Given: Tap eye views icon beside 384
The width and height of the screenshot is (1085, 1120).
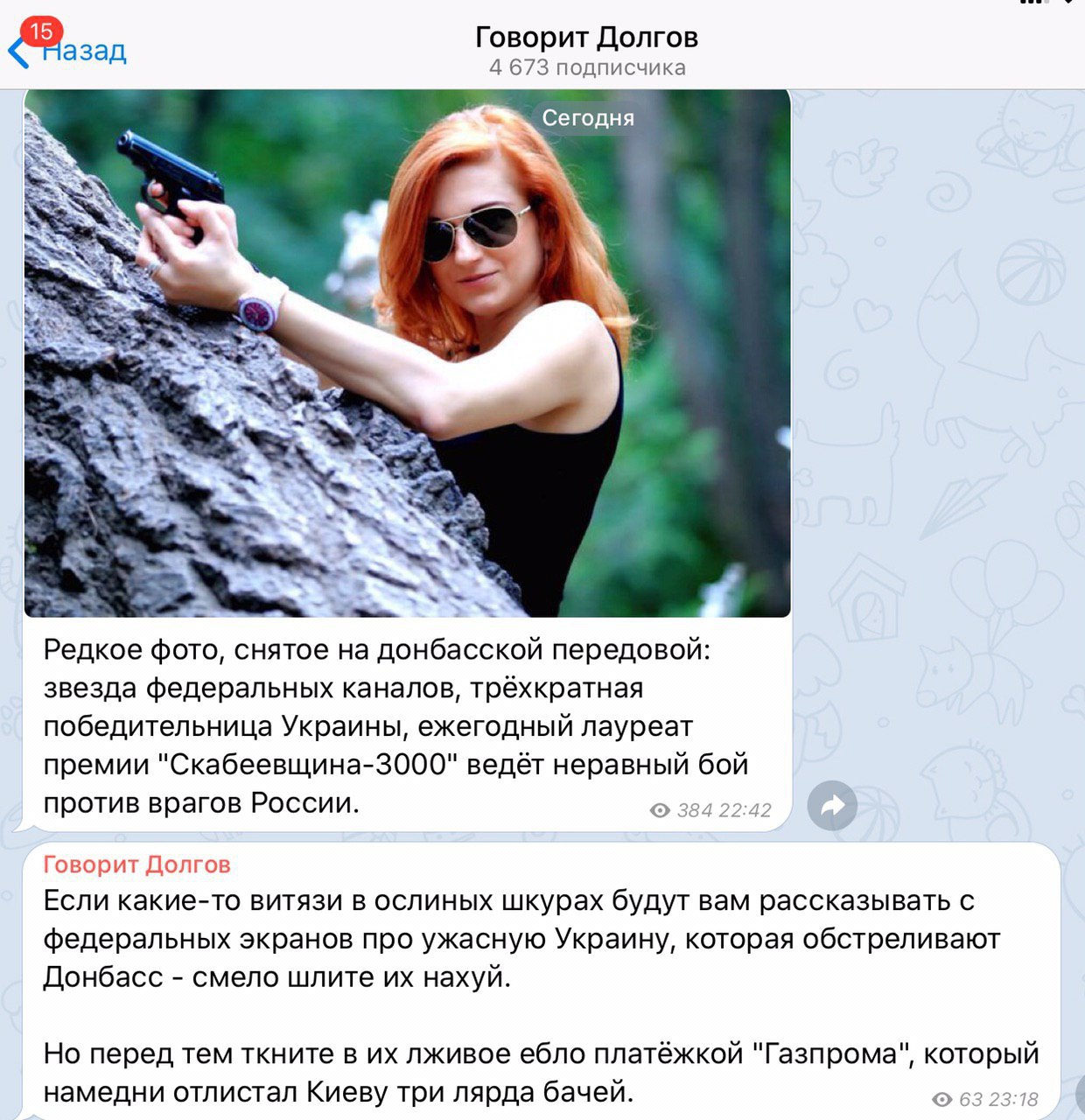Looking at the screenshot, I should [x=661, y=810].
